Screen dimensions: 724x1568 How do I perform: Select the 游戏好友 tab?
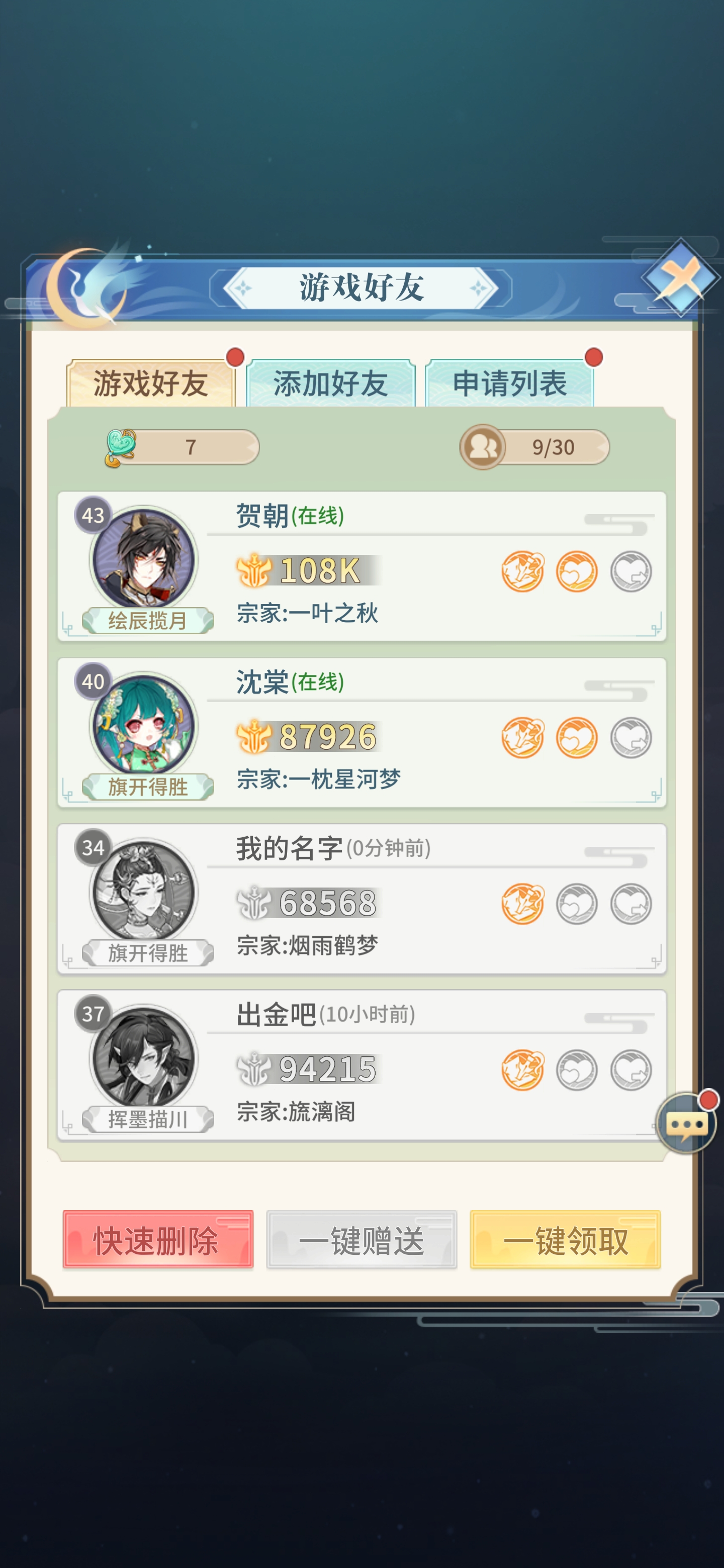150,383
